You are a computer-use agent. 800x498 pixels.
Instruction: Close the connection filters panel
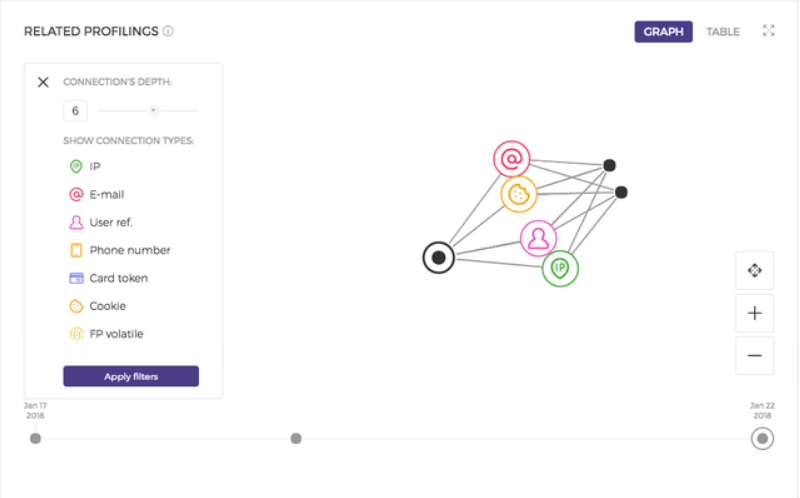(43, 82)
